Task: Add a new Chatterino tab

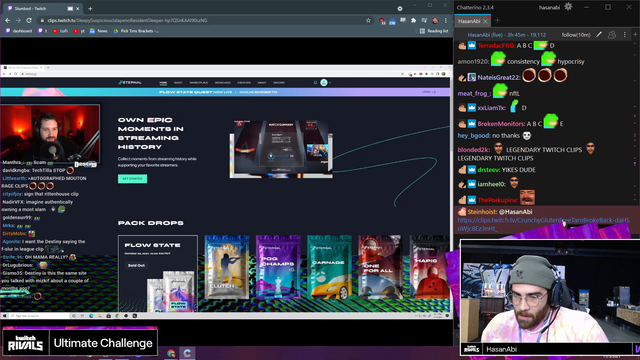Action: (498, 21)
